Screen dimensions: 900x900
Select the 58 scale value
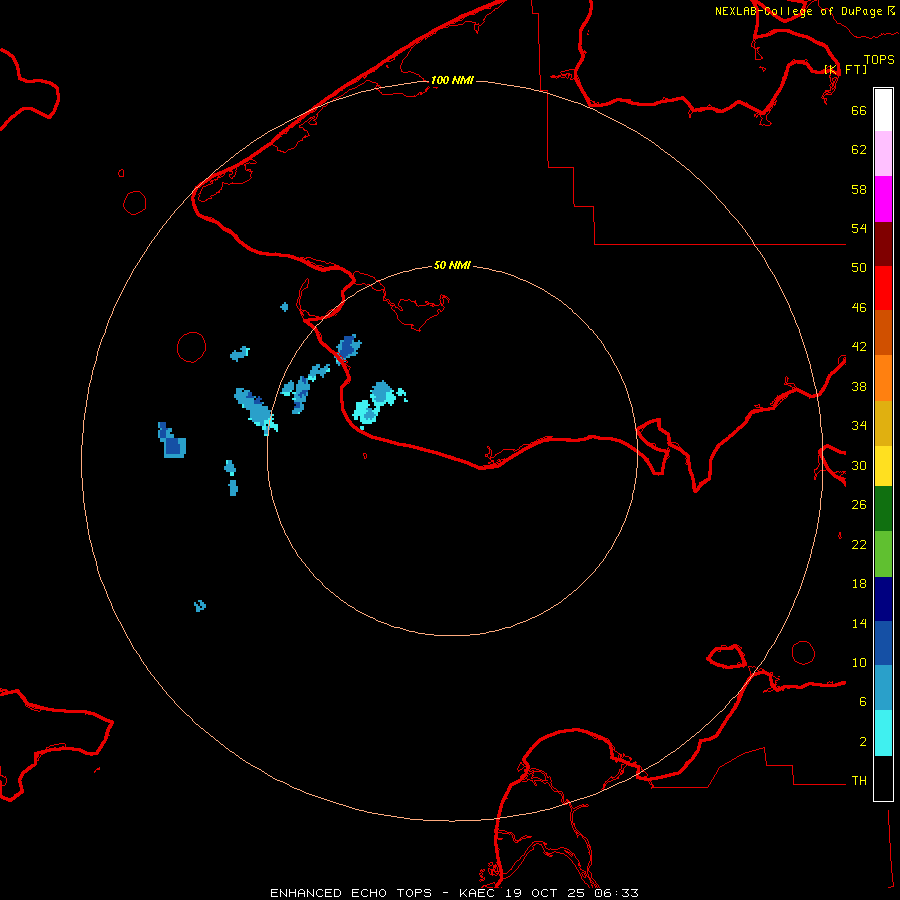click(859, 189)
